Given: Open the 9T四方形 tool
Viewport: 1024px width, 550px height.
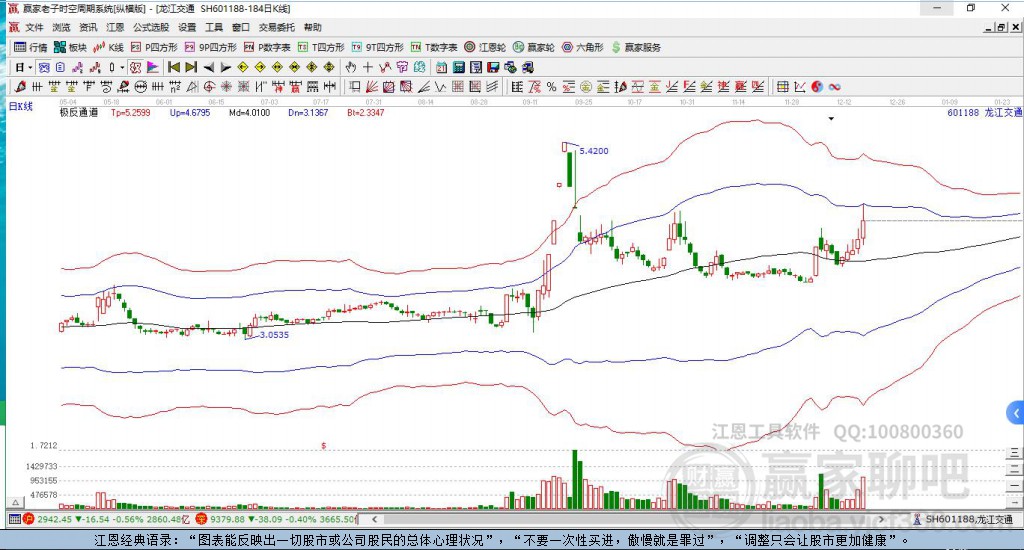Looking at the screenshot, I should coord(377,47).
